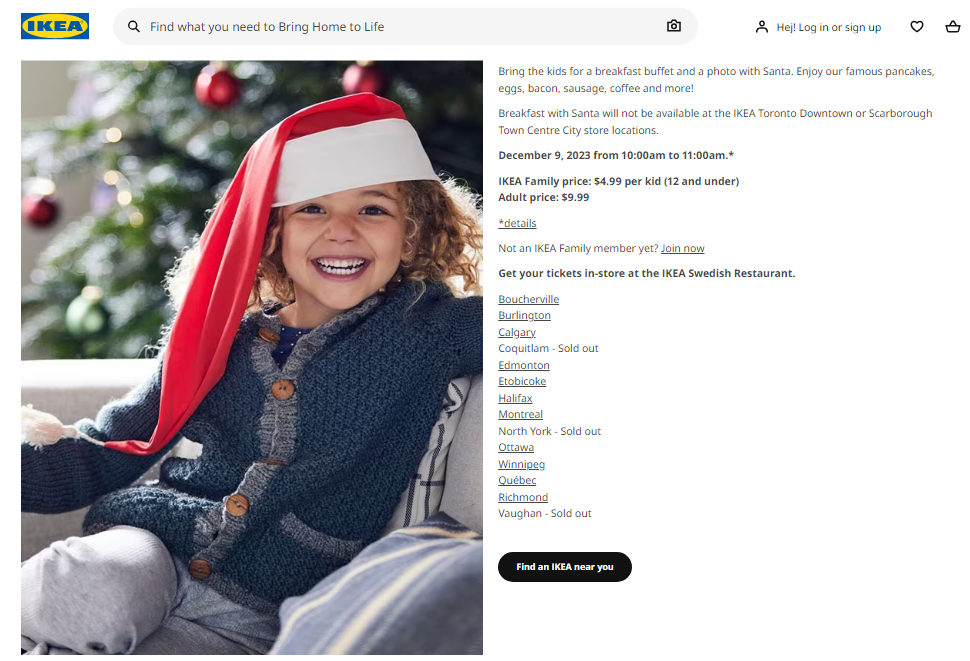Choose the Halifax store link
Viewport: 970px width, 661px height.
[515, 398]
